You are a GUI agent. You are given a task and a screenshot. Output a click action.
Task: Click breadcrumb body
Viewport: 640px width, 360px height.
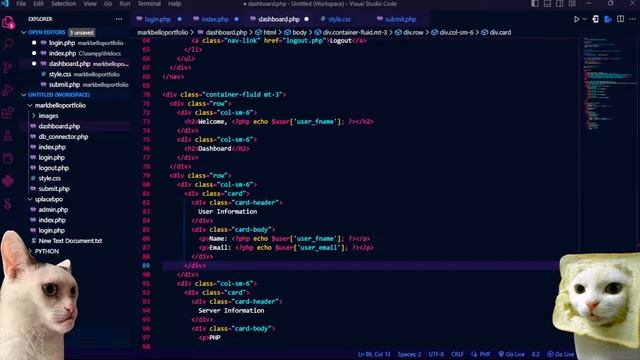tap(299, 32)
